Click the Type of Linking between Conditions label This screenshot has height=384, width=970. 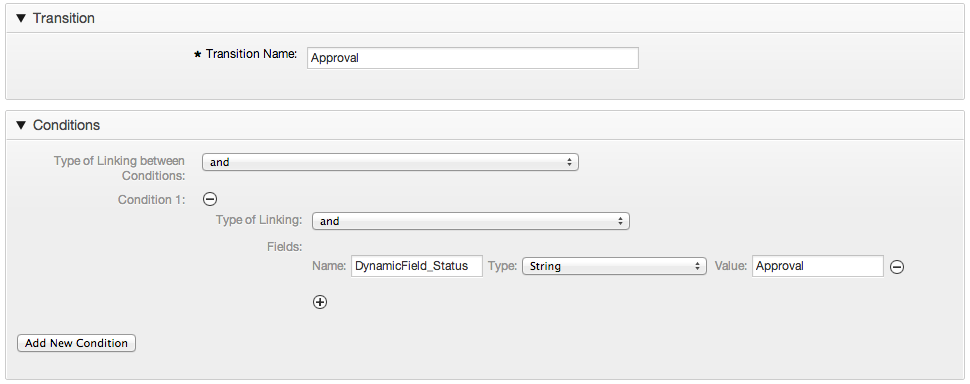click(x=119, y=168)
